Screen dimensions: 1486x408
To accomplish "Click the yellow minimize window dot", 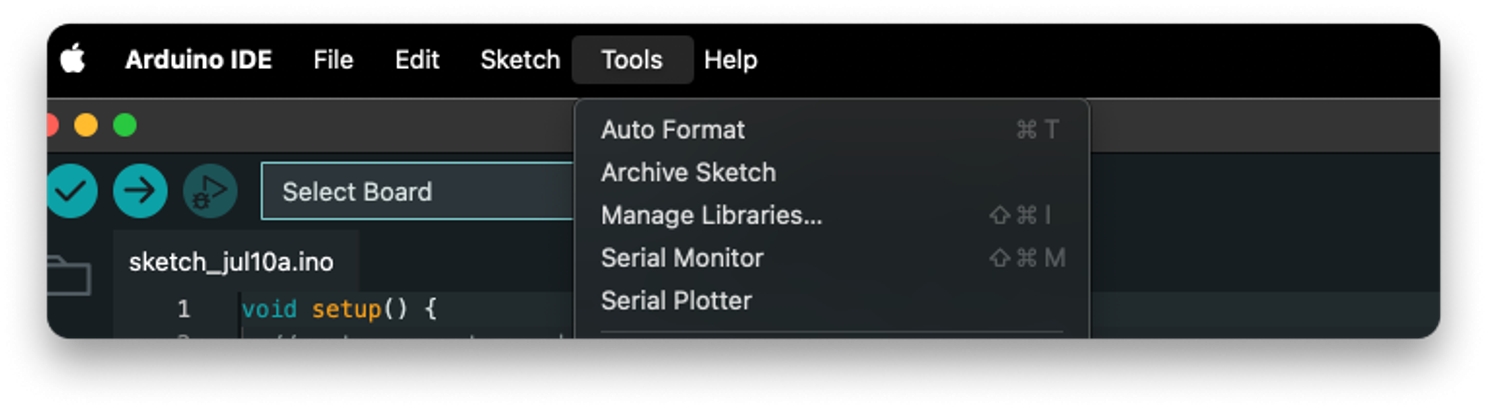I will (86, 126).
